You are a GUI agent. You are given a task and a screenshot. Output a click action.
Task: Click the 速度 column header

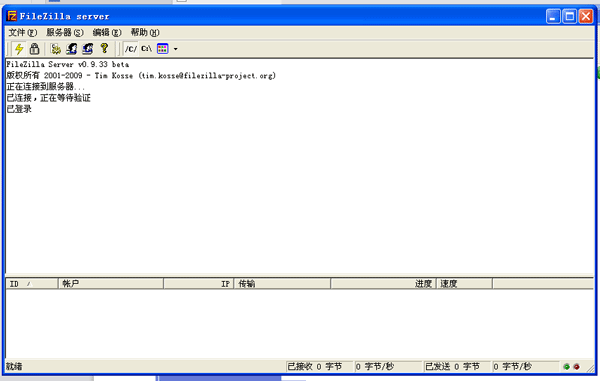coord(464,283)
